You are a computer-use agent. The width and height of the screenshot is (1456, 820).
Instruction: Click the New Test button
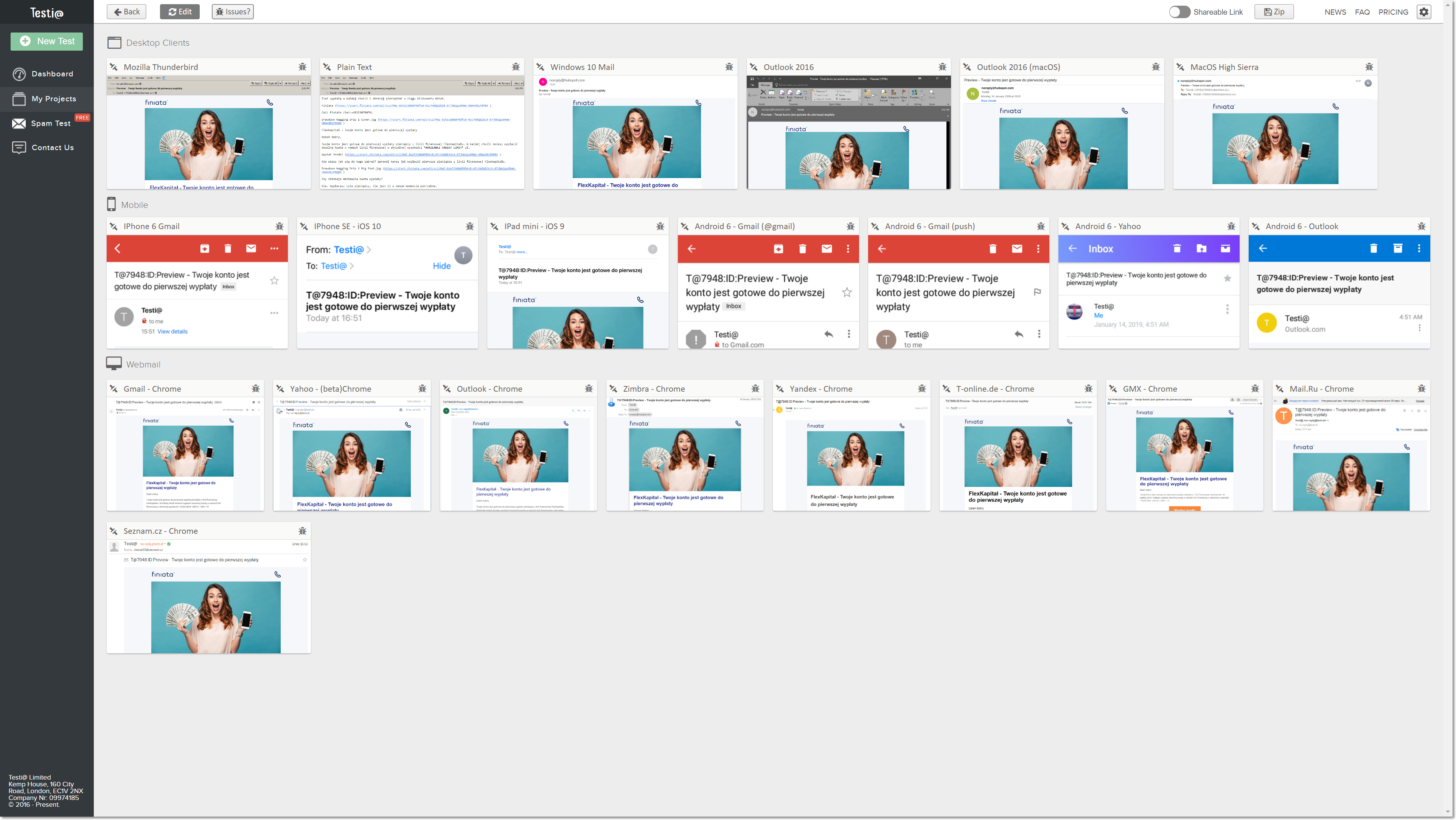coord(46,40)
